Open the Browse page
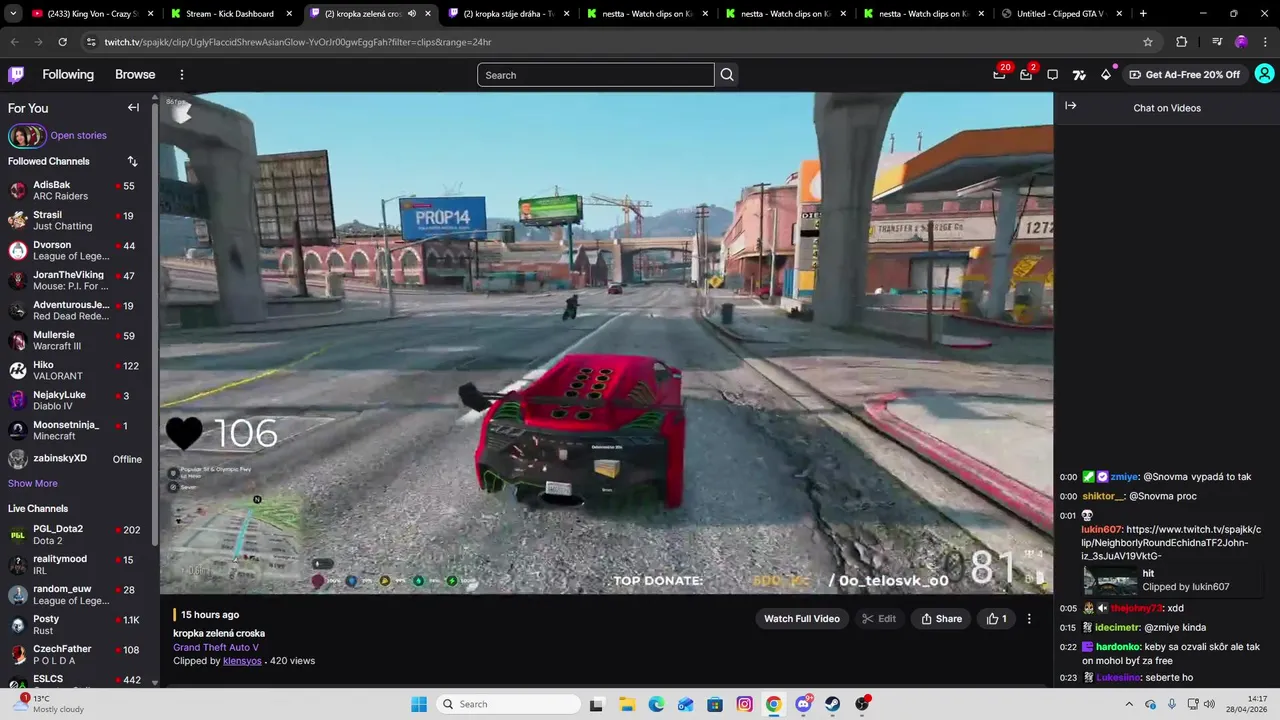 (135, 75)
